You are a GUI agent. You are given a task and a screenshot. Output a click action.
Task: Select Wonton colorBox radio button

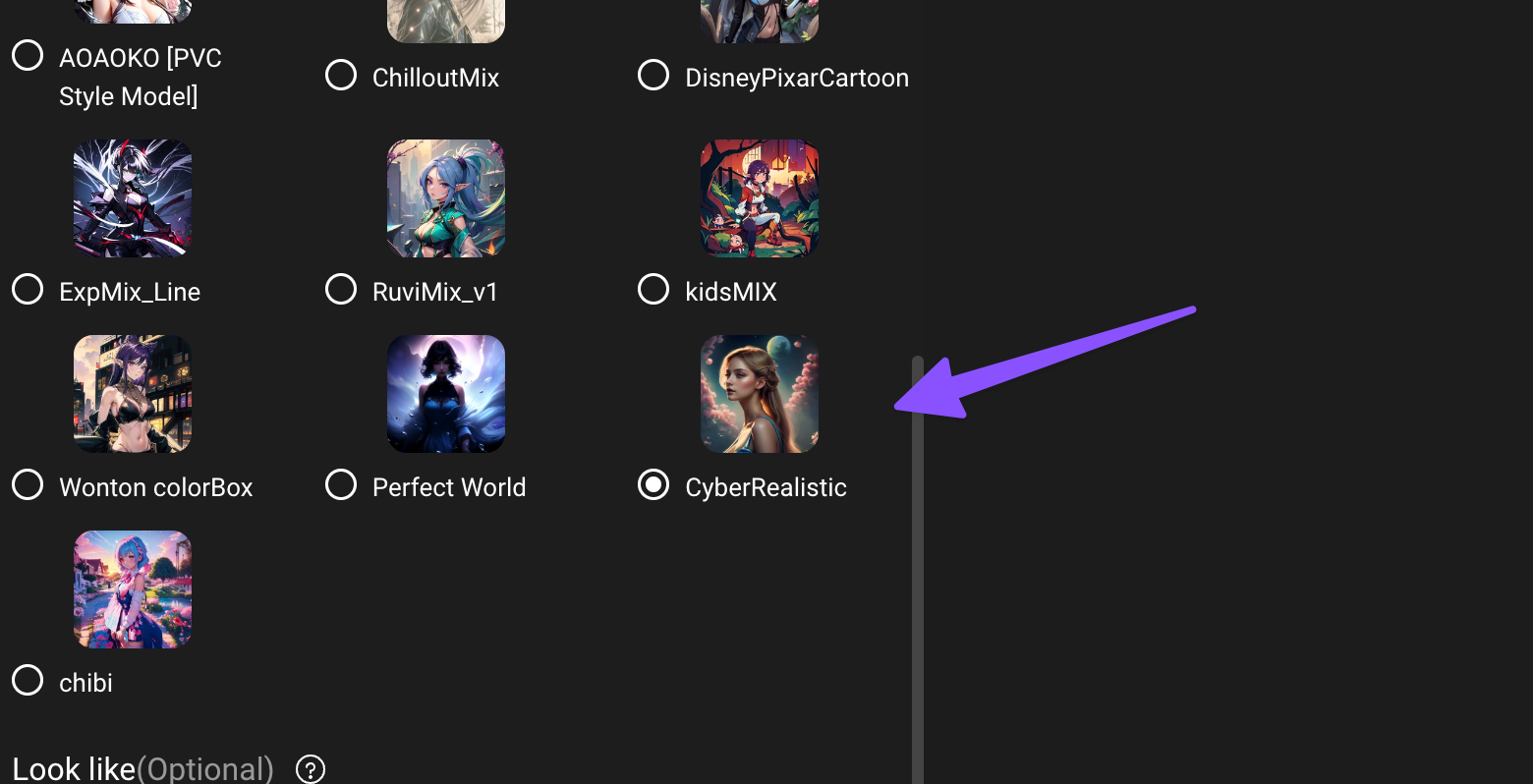click(x=28, y=485)
